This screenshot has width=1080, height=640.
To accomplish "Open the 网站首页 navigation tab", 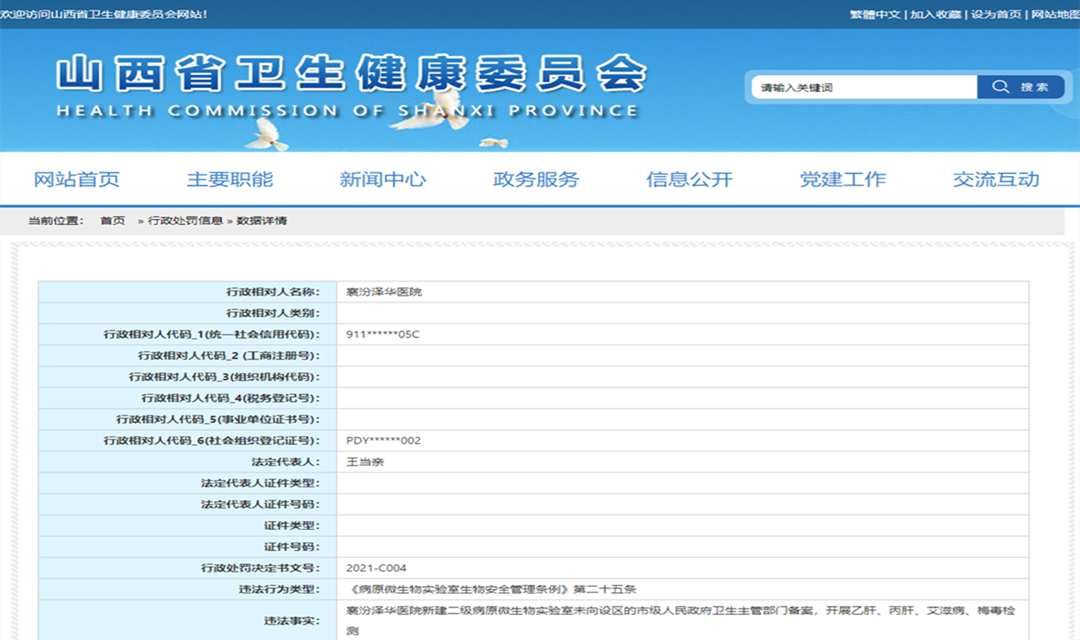I will [77, 180].
